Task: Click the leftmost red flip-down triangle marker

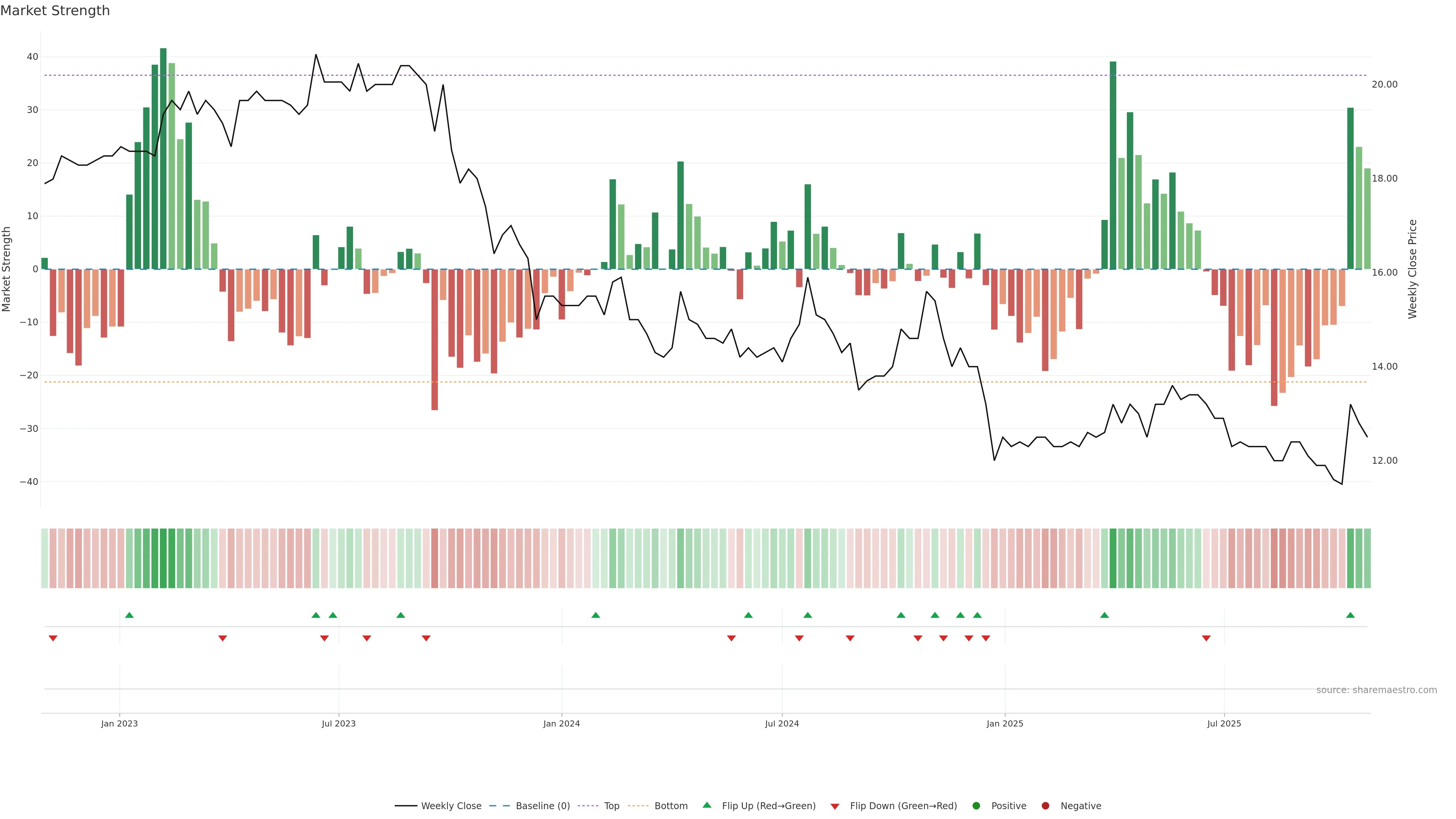Action: (x=53, y=638)
